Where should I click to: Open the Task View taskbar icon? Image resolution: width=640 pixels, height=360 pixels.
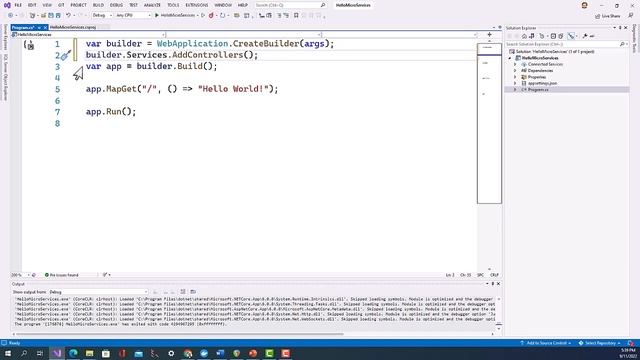click(x=40, y=353)
